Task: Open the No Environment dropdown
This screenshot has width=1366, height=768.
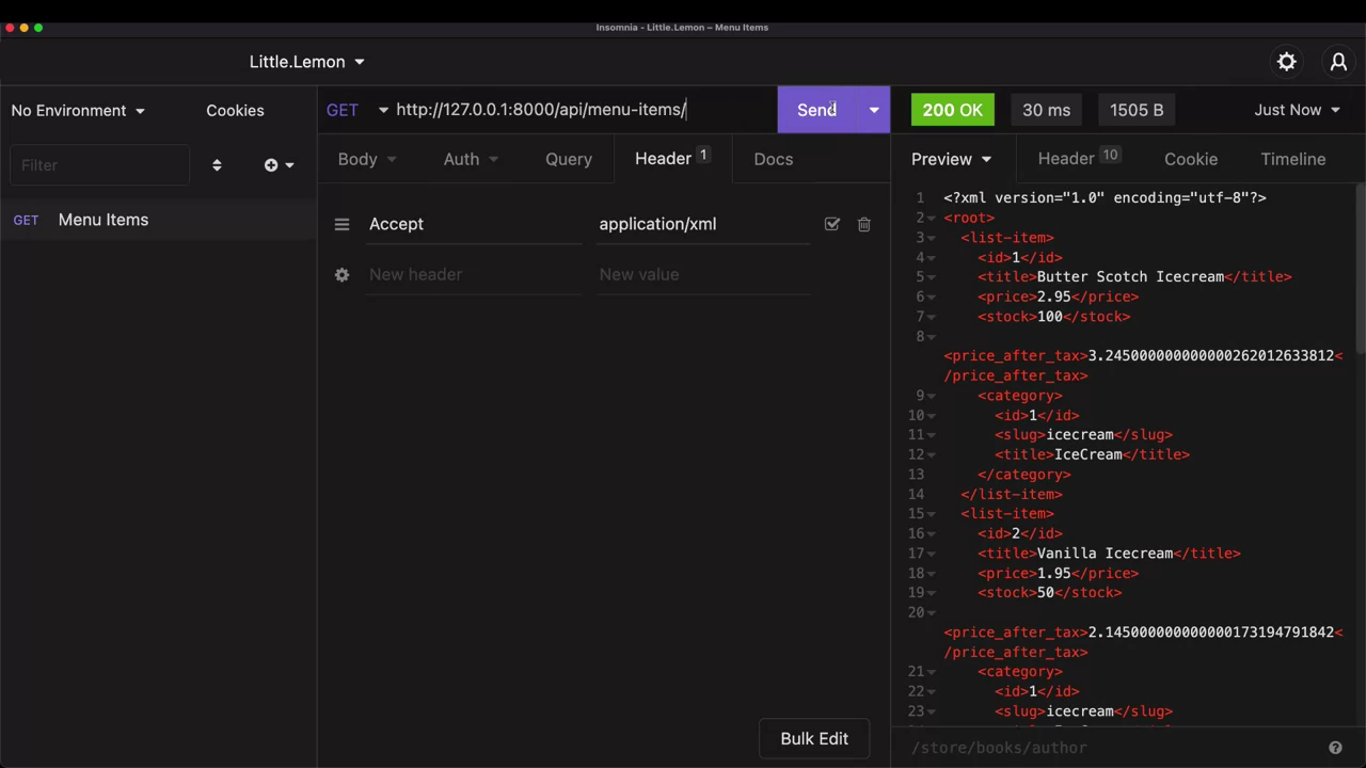Action: [78, 111]
